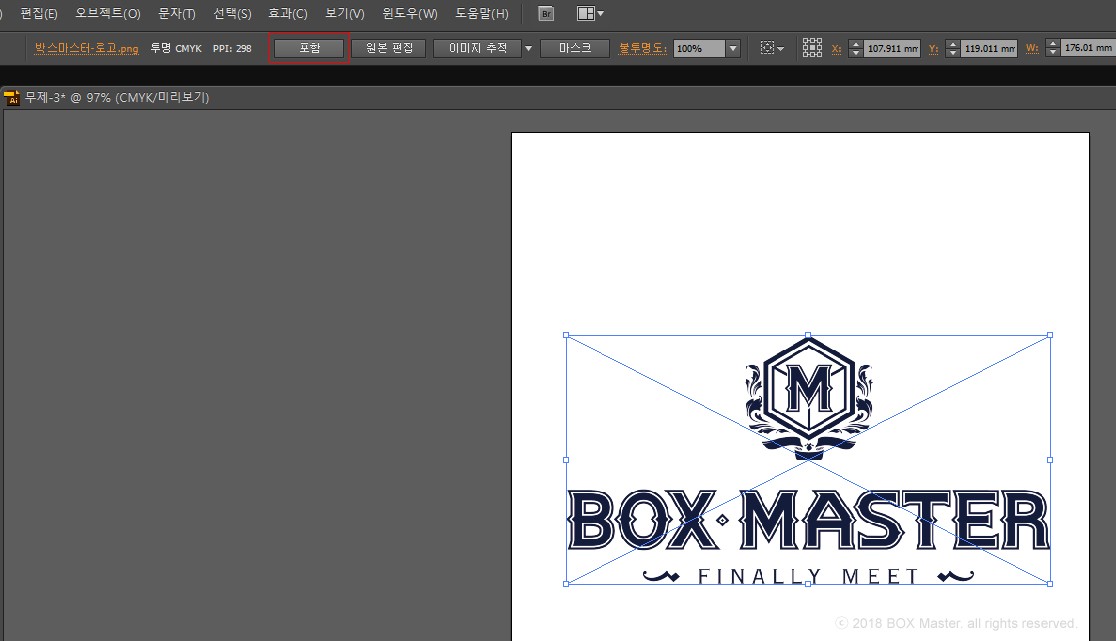Click the 마스크 button
Screen dimensions: 1116x641
[575, 48]
